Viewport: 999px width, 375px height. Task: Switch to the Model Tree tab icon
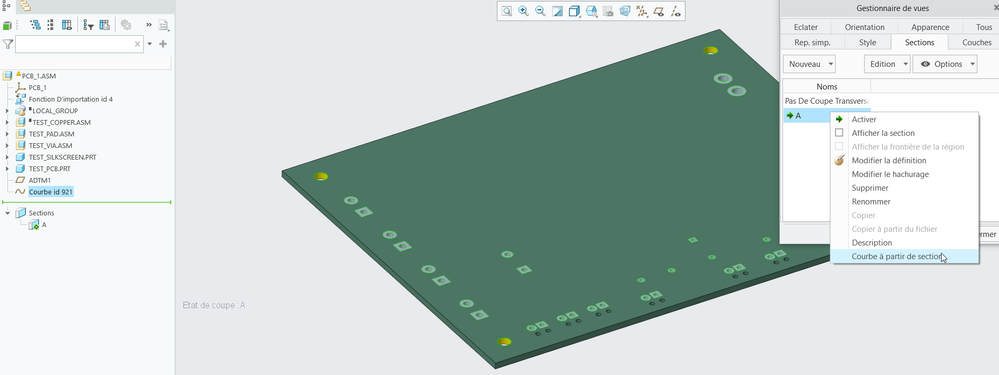pyautogui.click(x=7, y=6)
